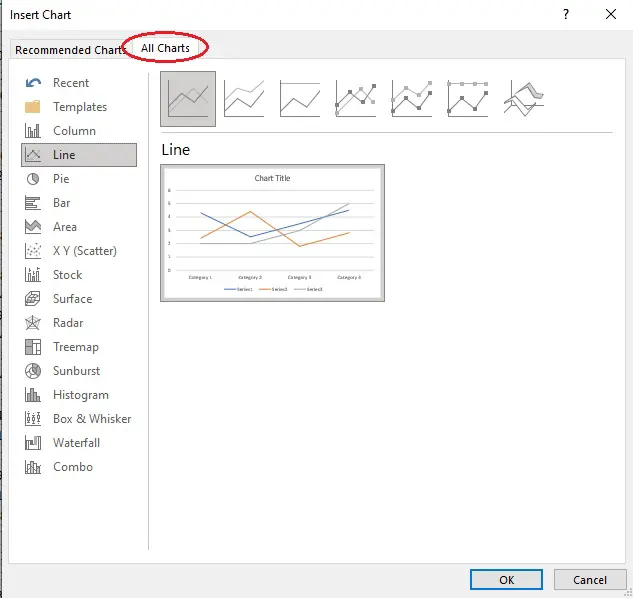This screenshot has height=598, width=633.
Task: Select the Treemap chart type
Action: 79,347
